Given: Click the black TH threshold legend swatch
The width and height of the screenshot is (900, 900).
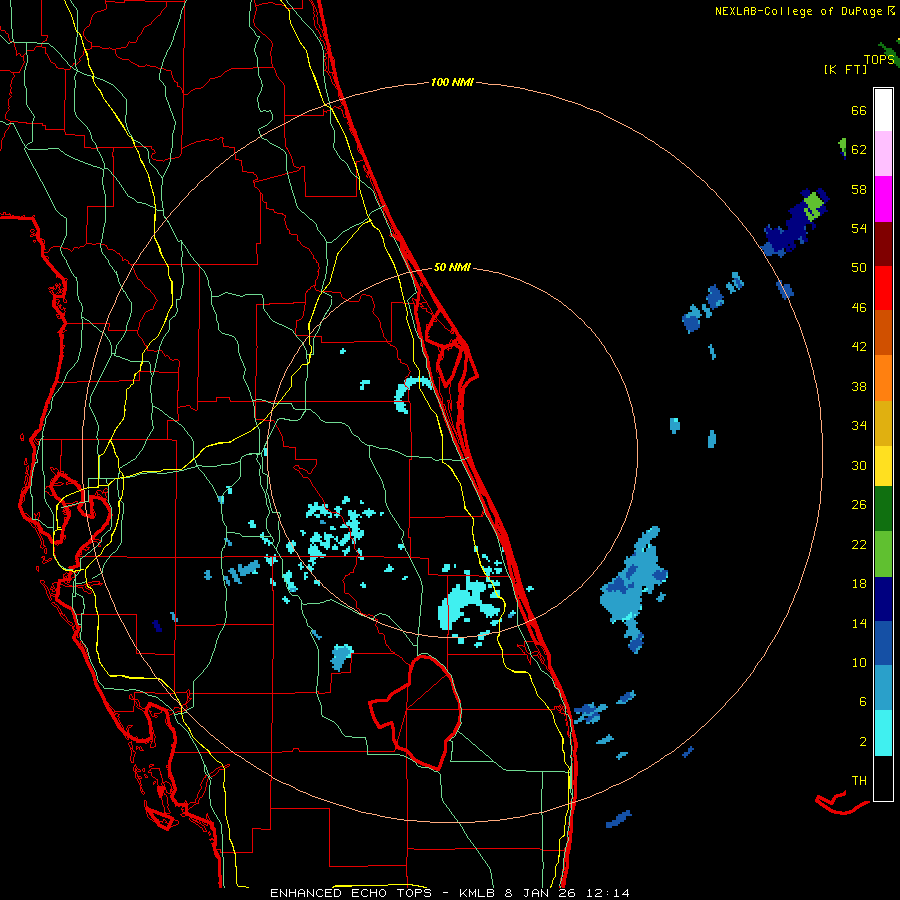Looking at the screenshot, I should (x=883, y=778).
